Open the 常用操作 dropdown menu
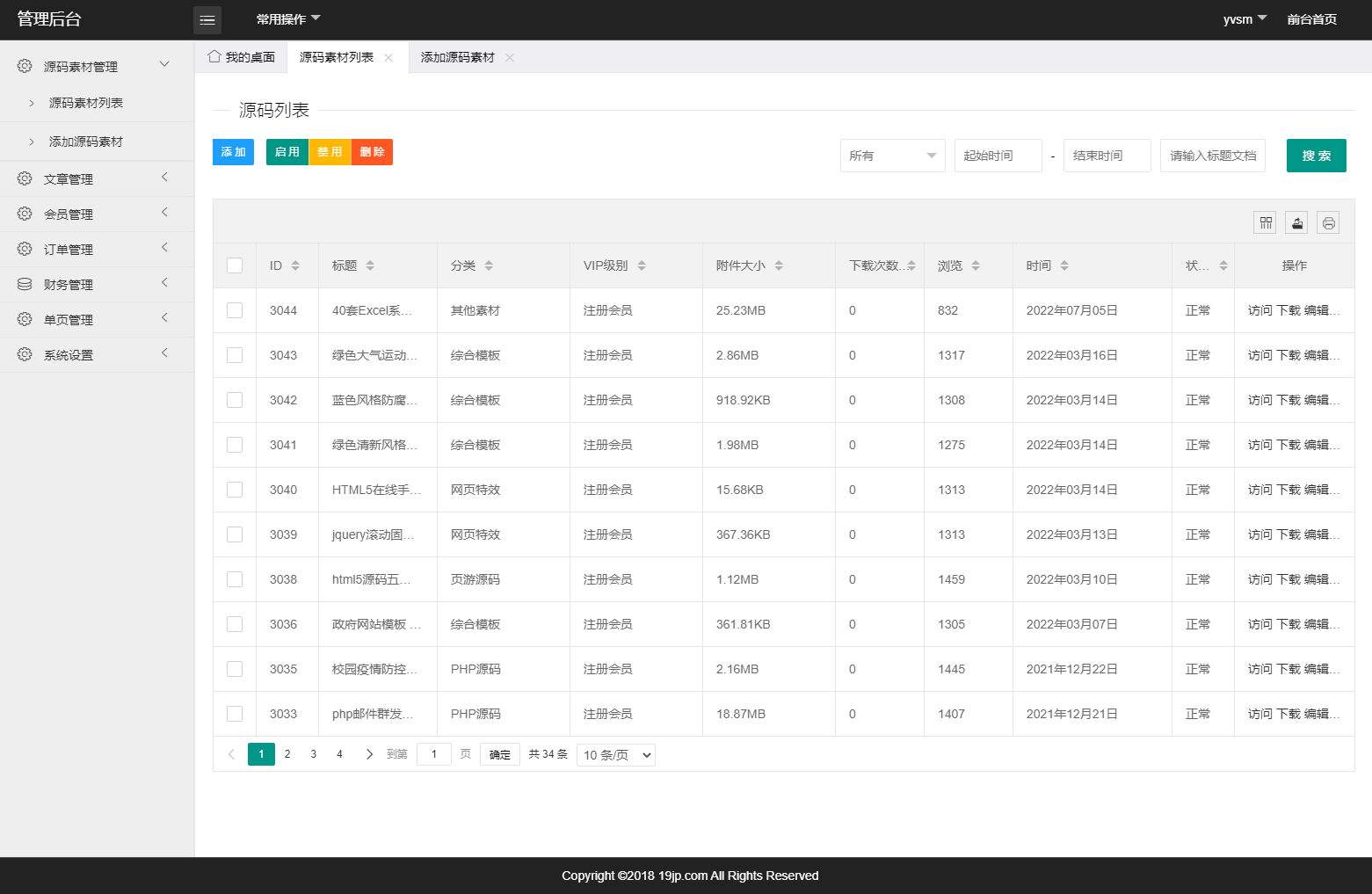 click(288, 19)
